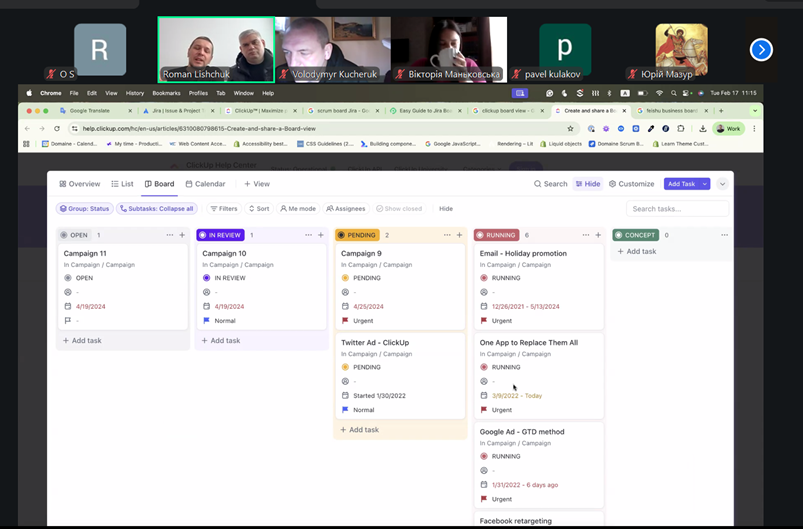
Task: Click the Hide text button after Show closed
Action: point(446,208)
